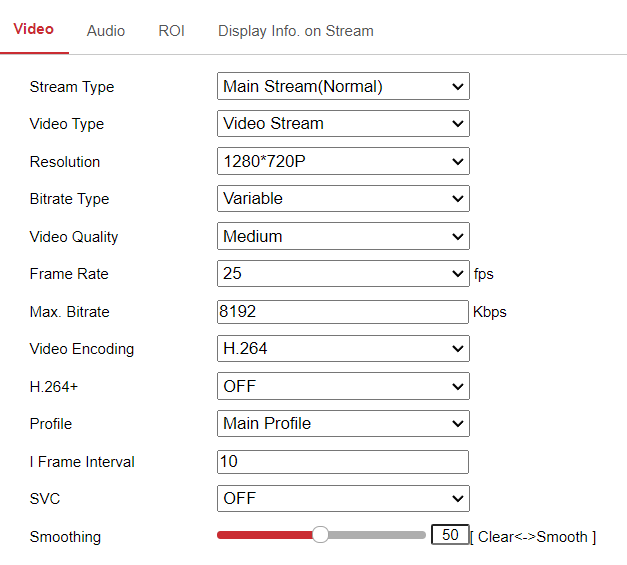The width and height of the screenshot is (627, 565).
Task: Click the H.264+ label
Action: (x=54, y=387)
